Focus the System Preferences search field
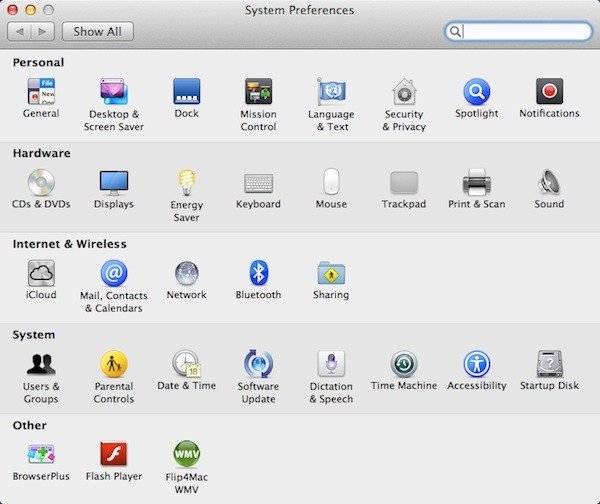The height and width of the screenshot is (504, 600). tap(518, 31)
